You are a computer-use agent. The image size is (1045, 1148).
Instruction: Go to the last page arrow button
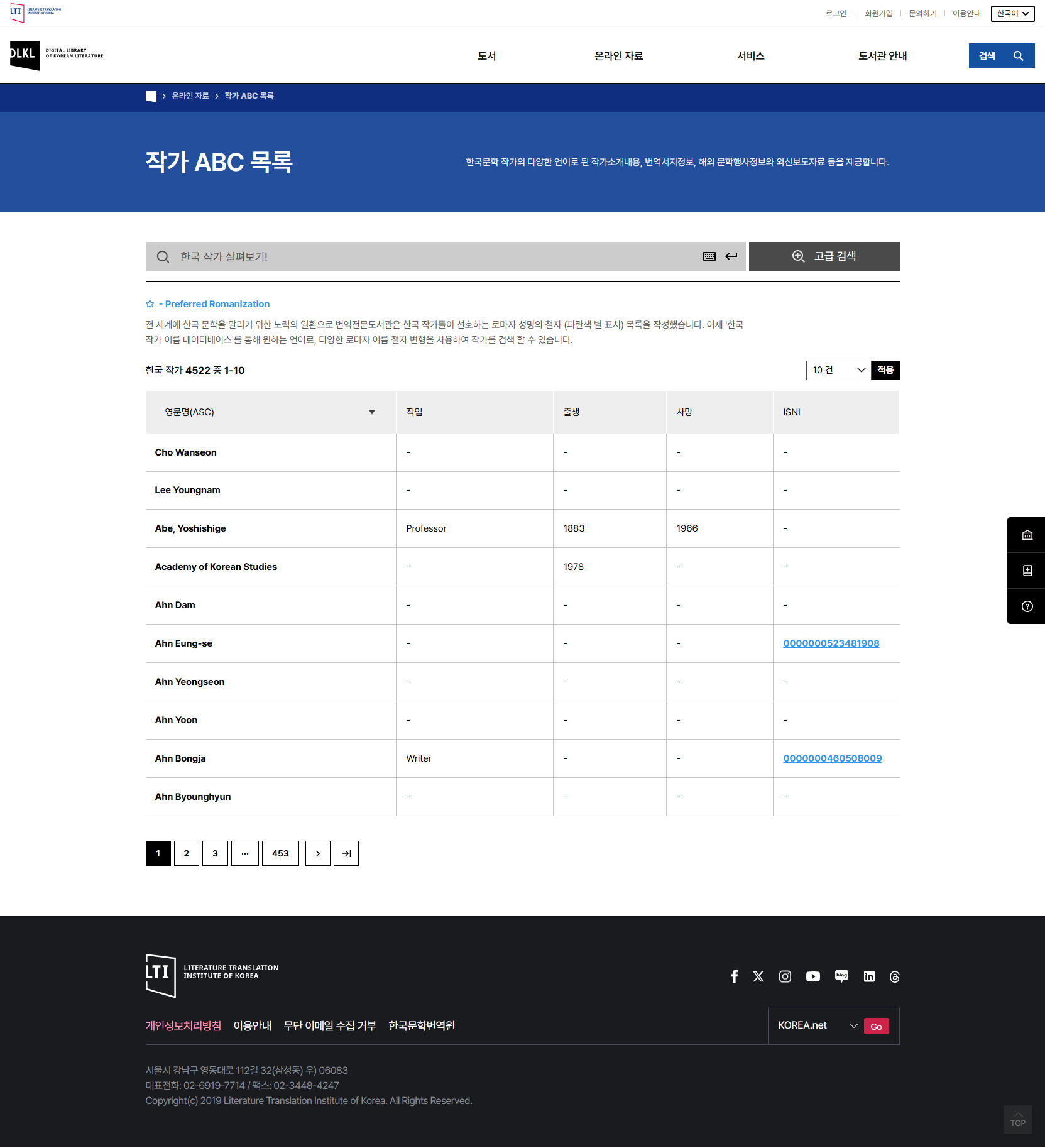pyautogui.click(x=346, y=853)
